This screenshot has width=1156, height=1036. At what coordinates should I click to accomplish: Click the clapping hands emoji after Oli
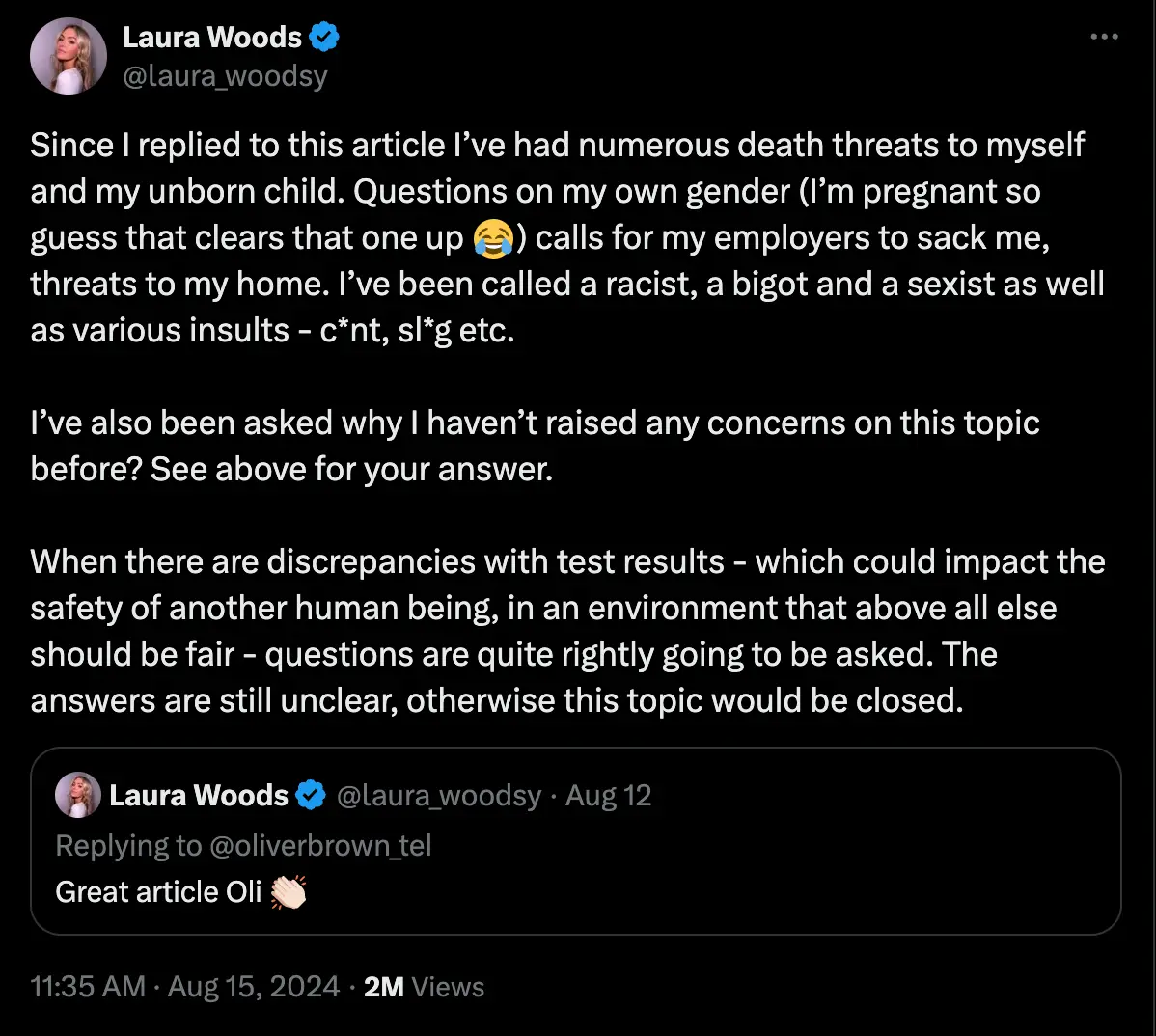(x=289, y=892)
